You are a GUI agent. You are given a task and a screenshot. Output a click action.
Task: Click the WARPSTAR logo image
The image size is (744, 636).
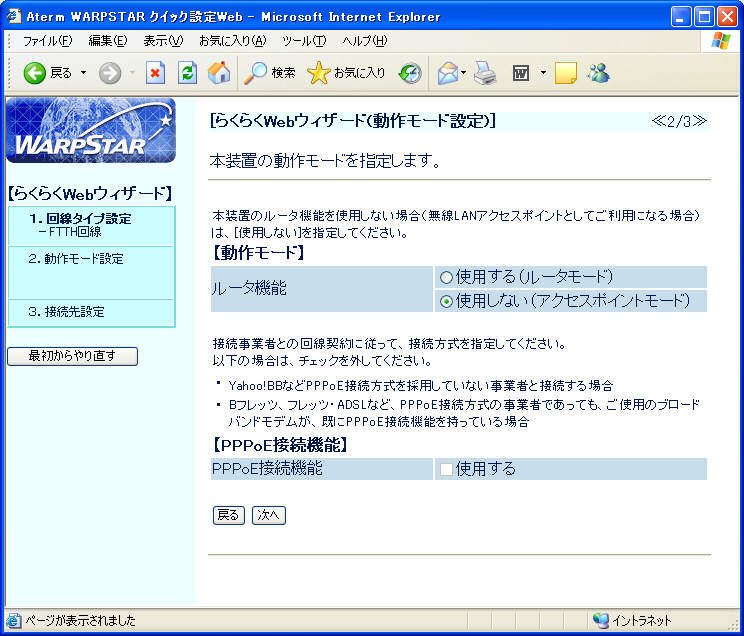click(91, 131)
